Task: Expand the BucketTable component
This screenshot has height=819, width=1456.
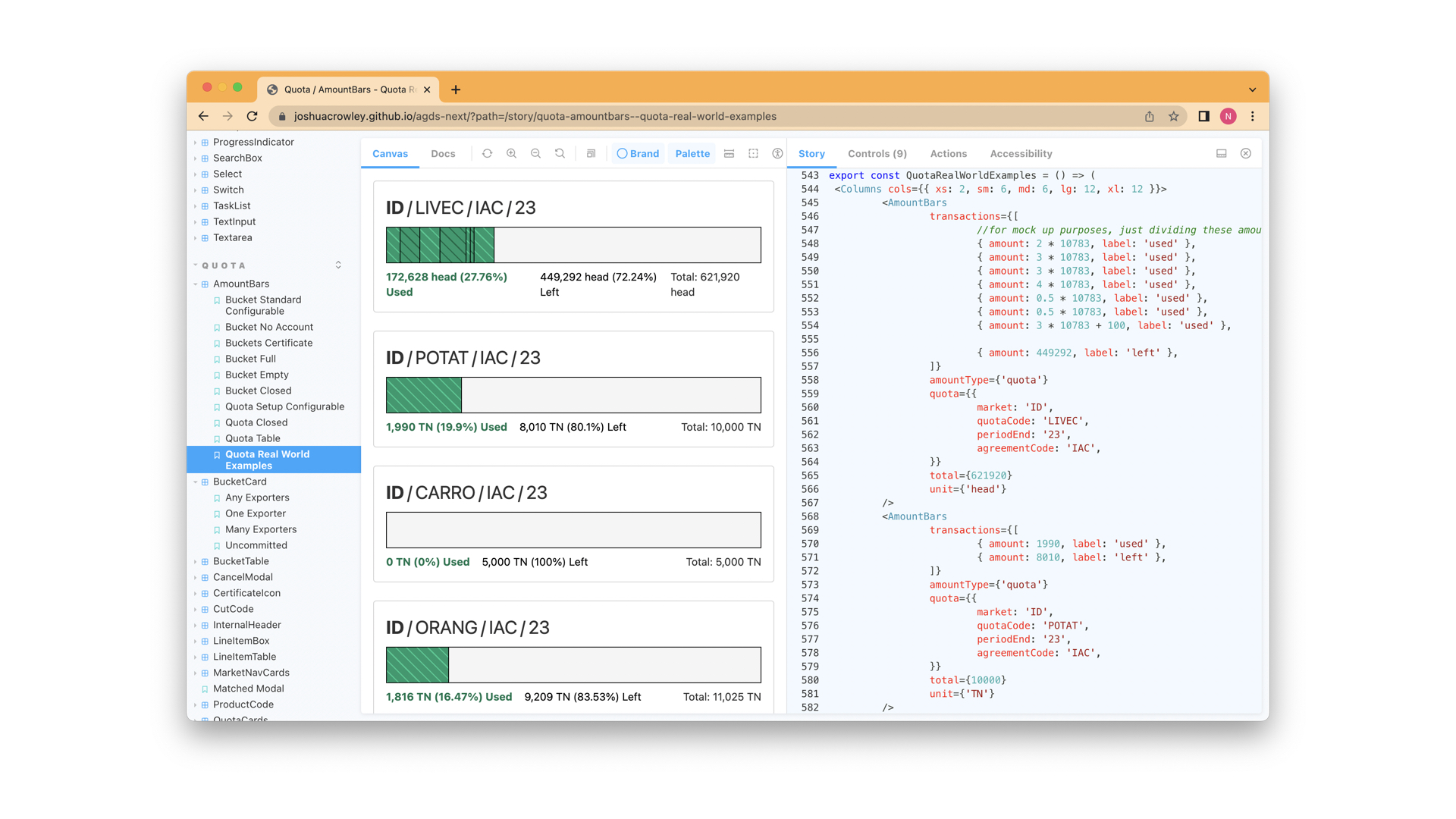Action: pyautogui.click(x=240, y=561)
